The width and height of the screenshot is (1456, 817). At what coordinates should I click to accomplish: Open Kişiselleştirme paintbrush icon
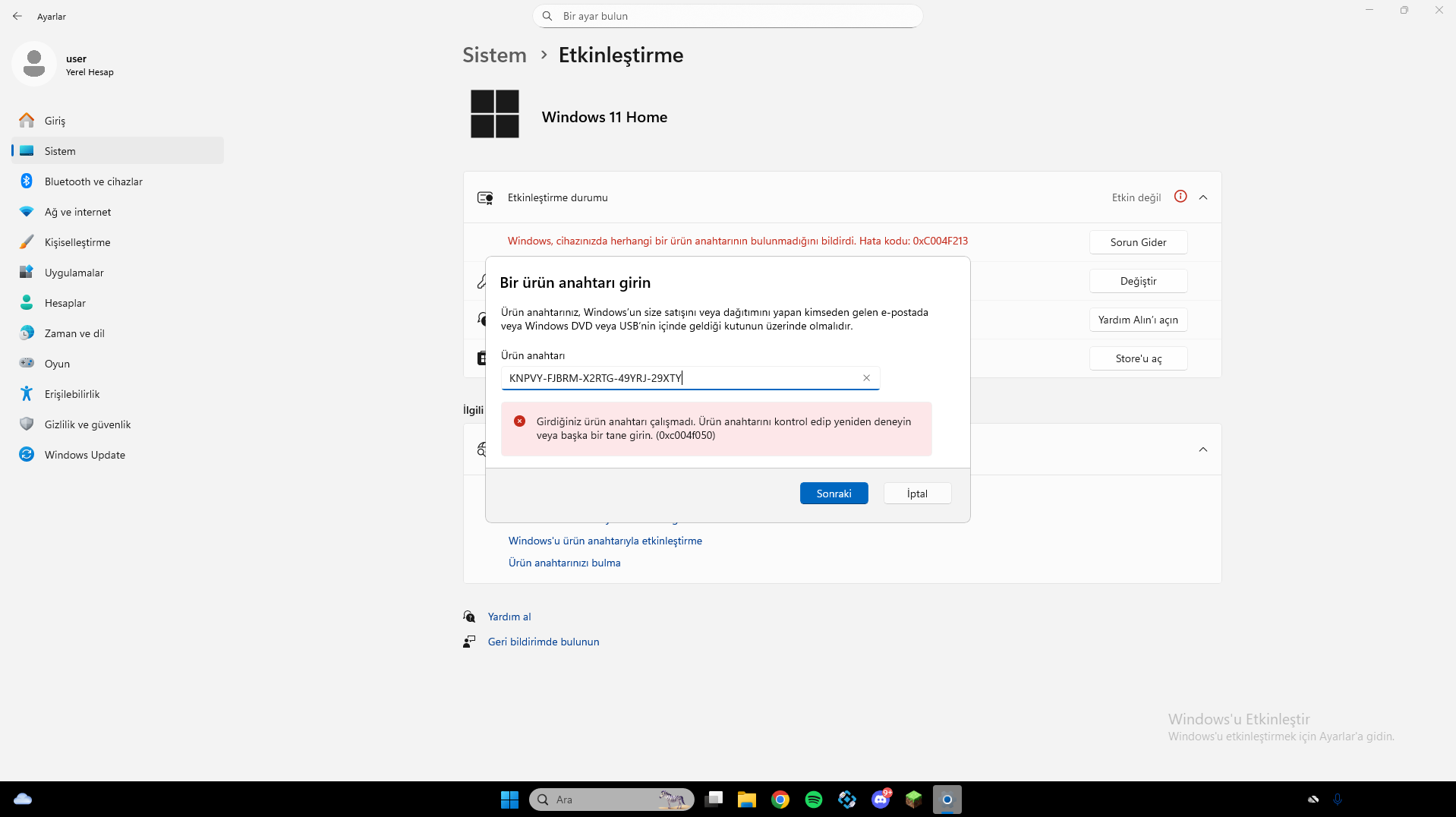tap(27, 242)
